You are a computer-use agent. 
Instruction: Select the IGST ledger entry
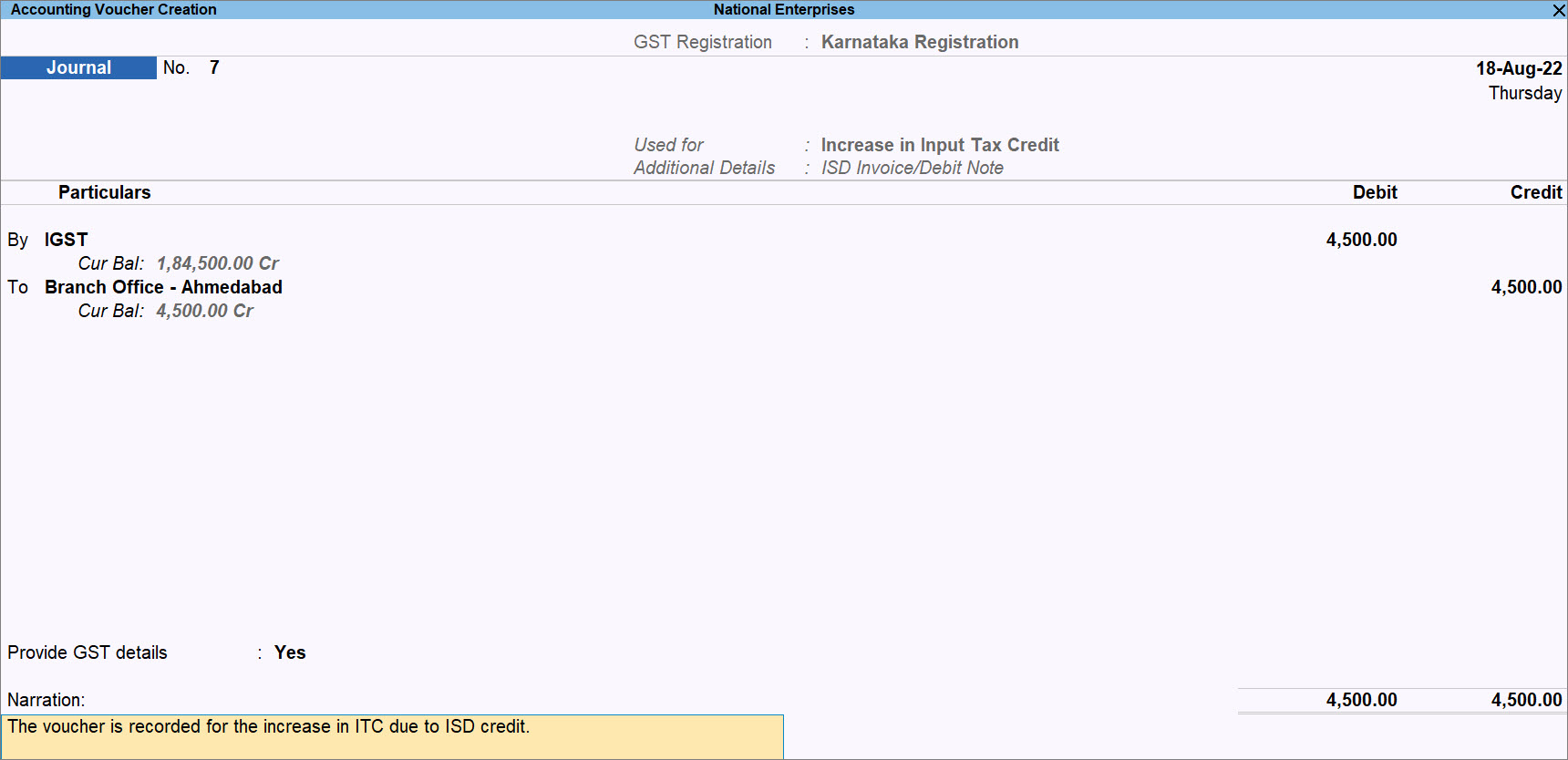67,240
